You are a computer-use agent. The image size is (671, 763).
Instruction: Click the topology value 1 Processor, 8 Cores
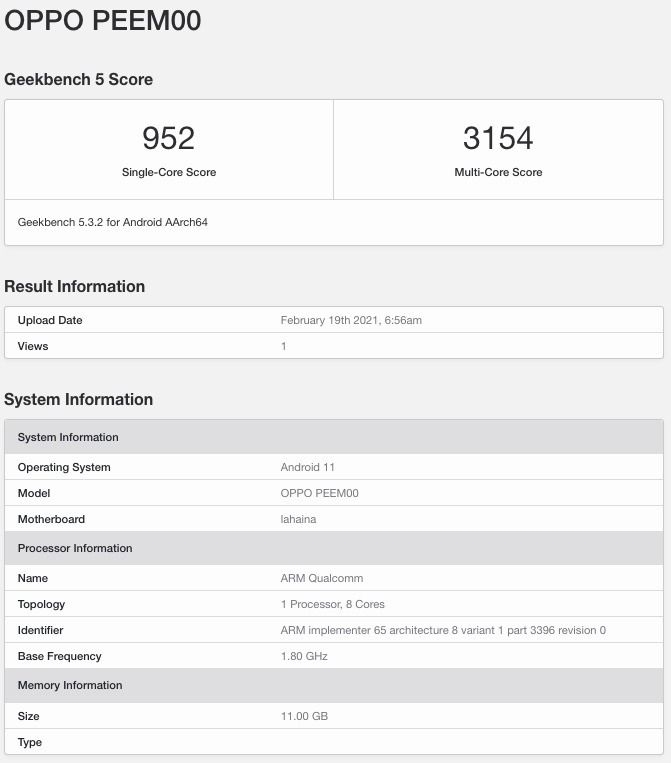coord(332,604)
